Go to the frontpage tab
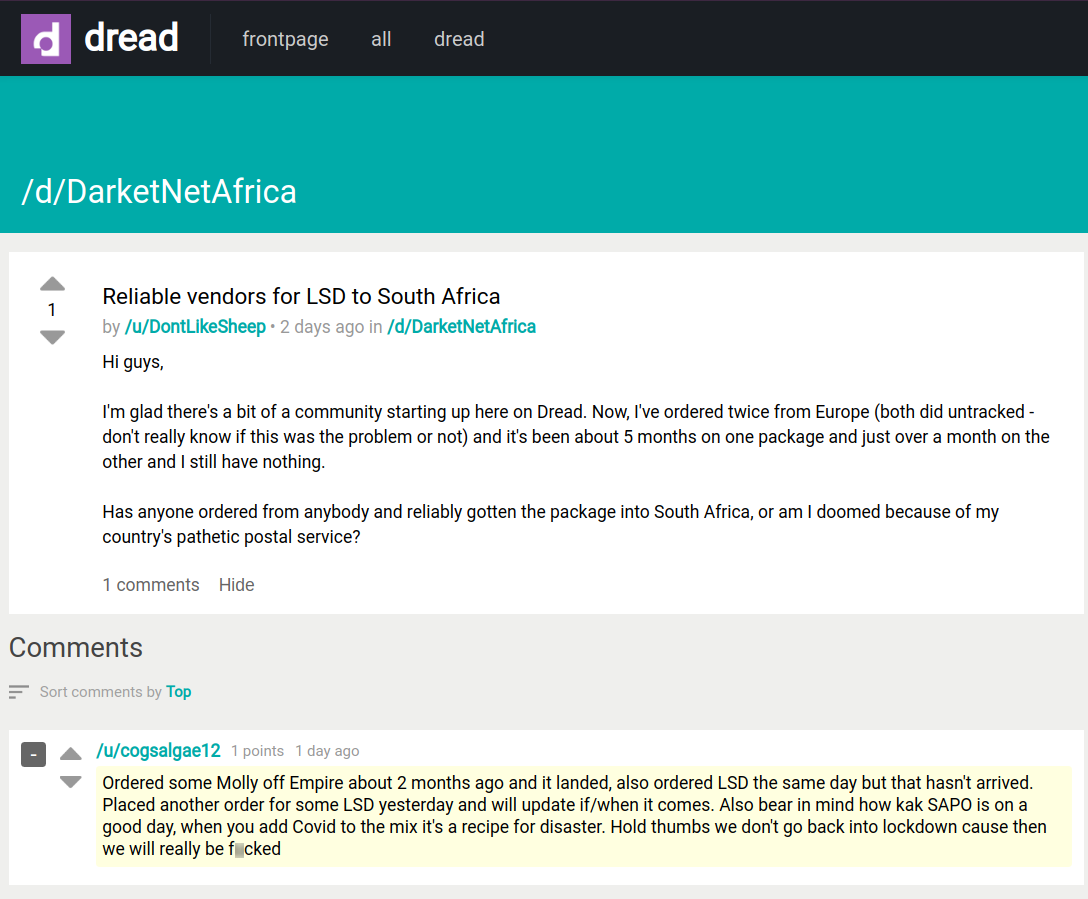This screenshot has width=1088, height=899. [x=285, y=39]
